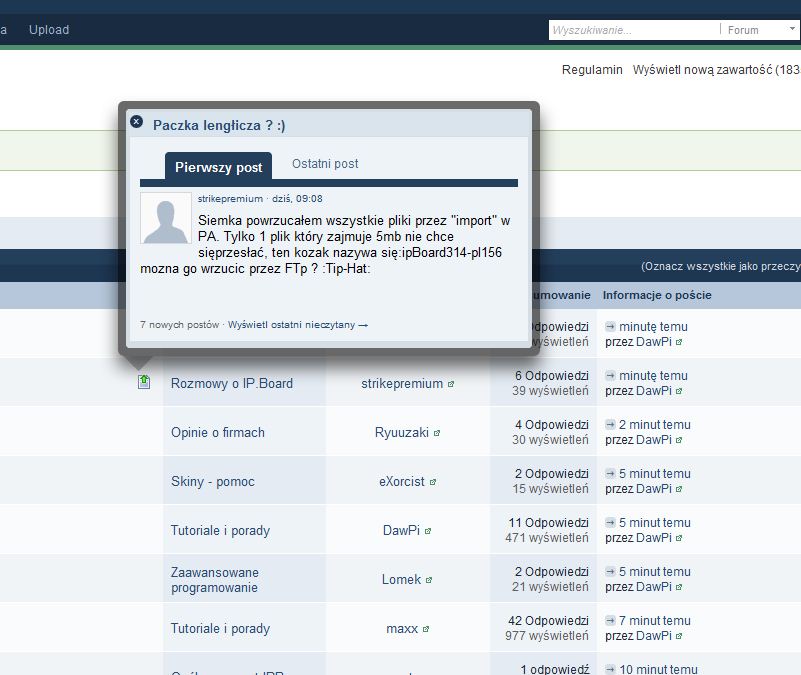Click the profile icon next to strikepremium

click(x=451, y=384)
